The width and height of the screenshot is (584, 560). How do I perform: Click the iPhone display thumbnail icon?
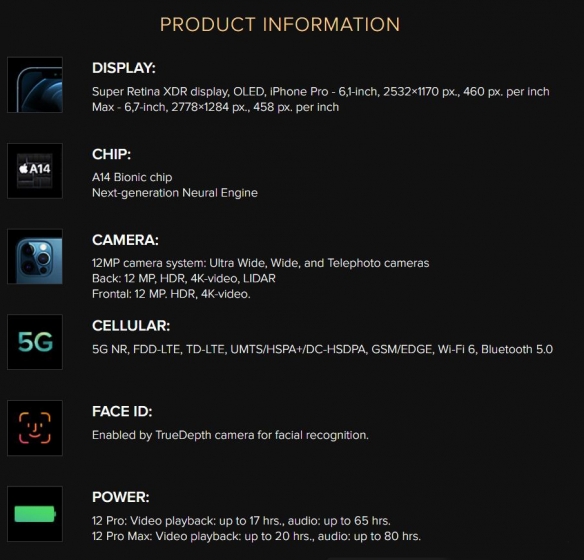tap(35, 85)
